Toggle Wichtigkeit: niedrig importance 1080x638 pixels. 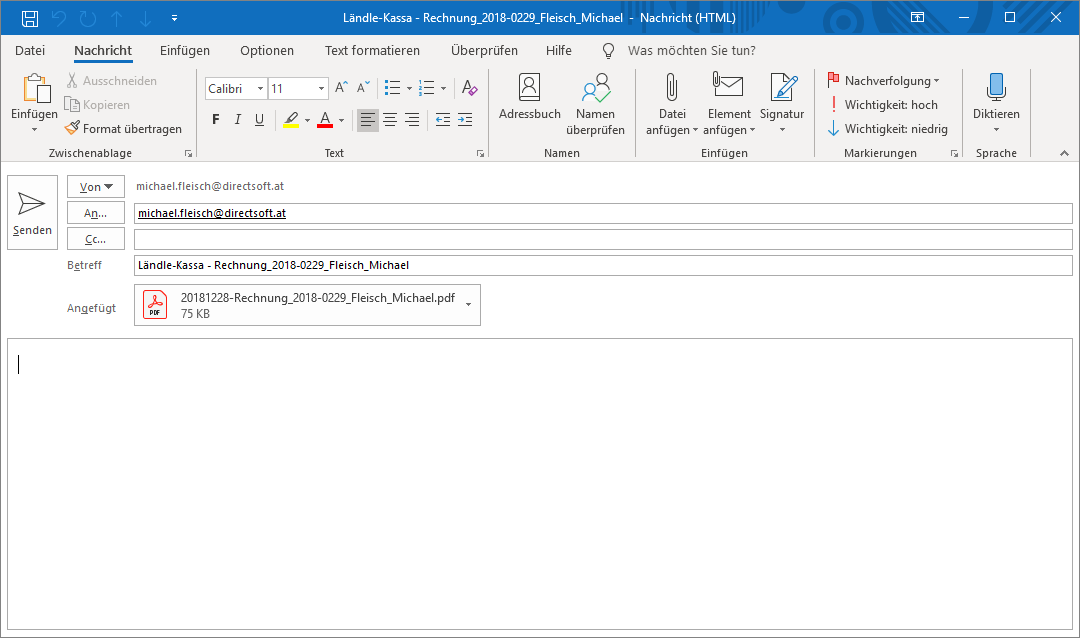pos(887,129)
